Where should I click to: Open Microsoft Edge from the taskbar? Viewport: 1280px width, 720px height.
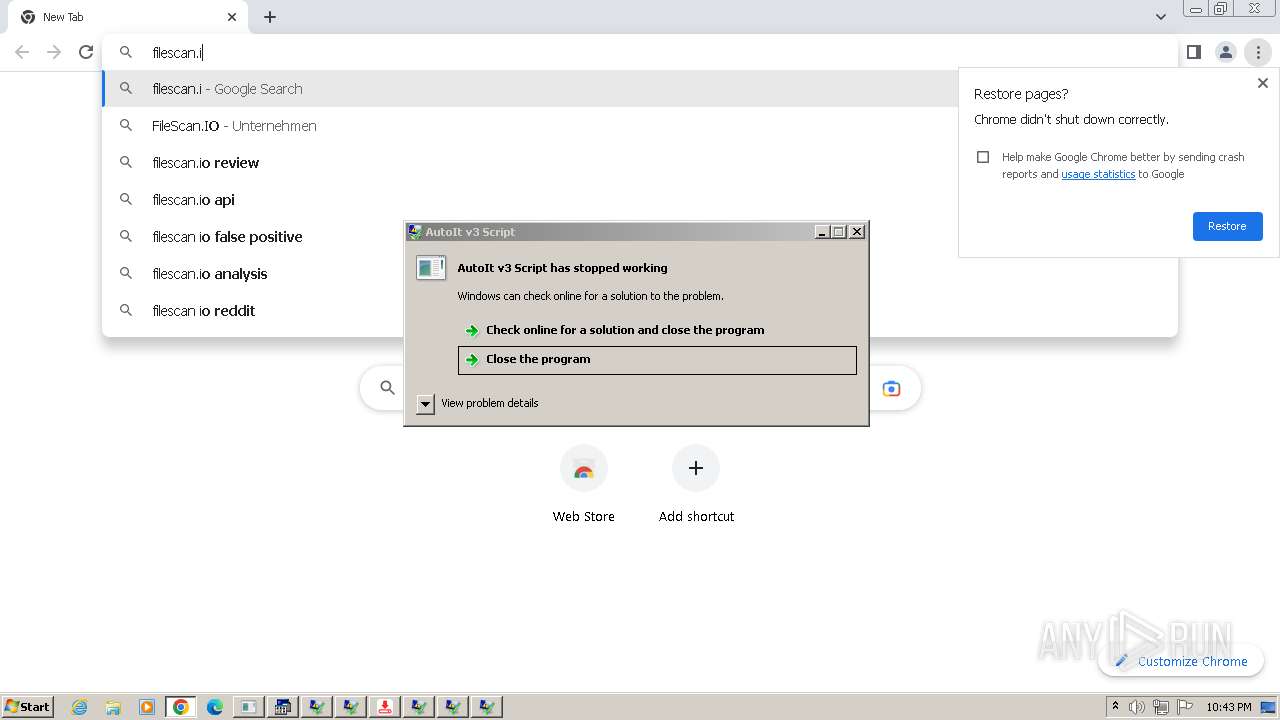tap(215, 707)
